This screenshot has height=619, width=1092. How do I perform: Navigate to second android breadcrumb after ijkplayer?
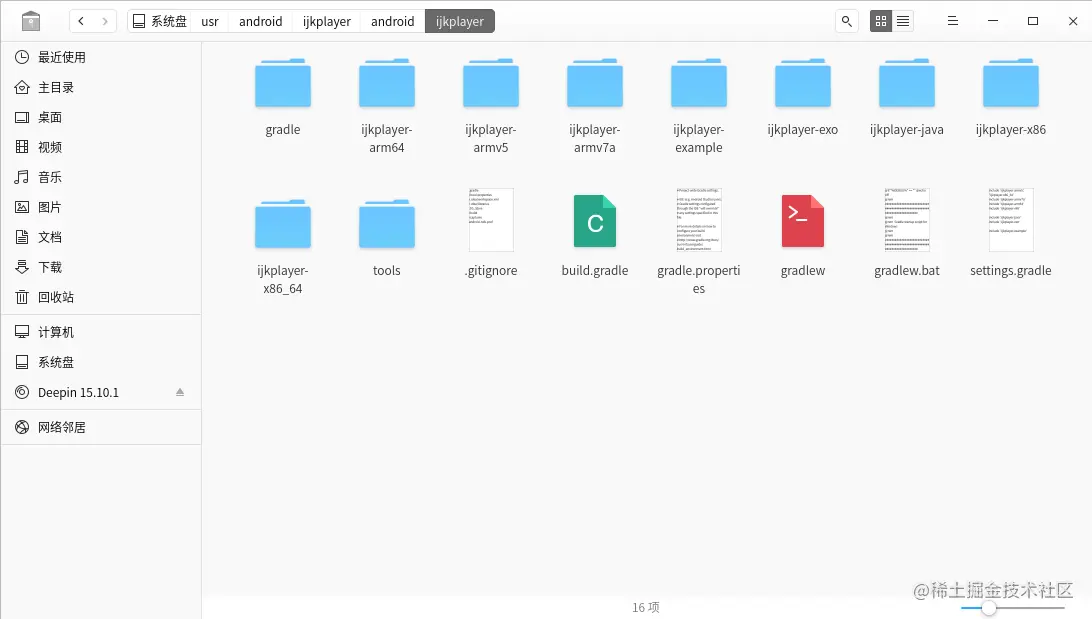393,21
